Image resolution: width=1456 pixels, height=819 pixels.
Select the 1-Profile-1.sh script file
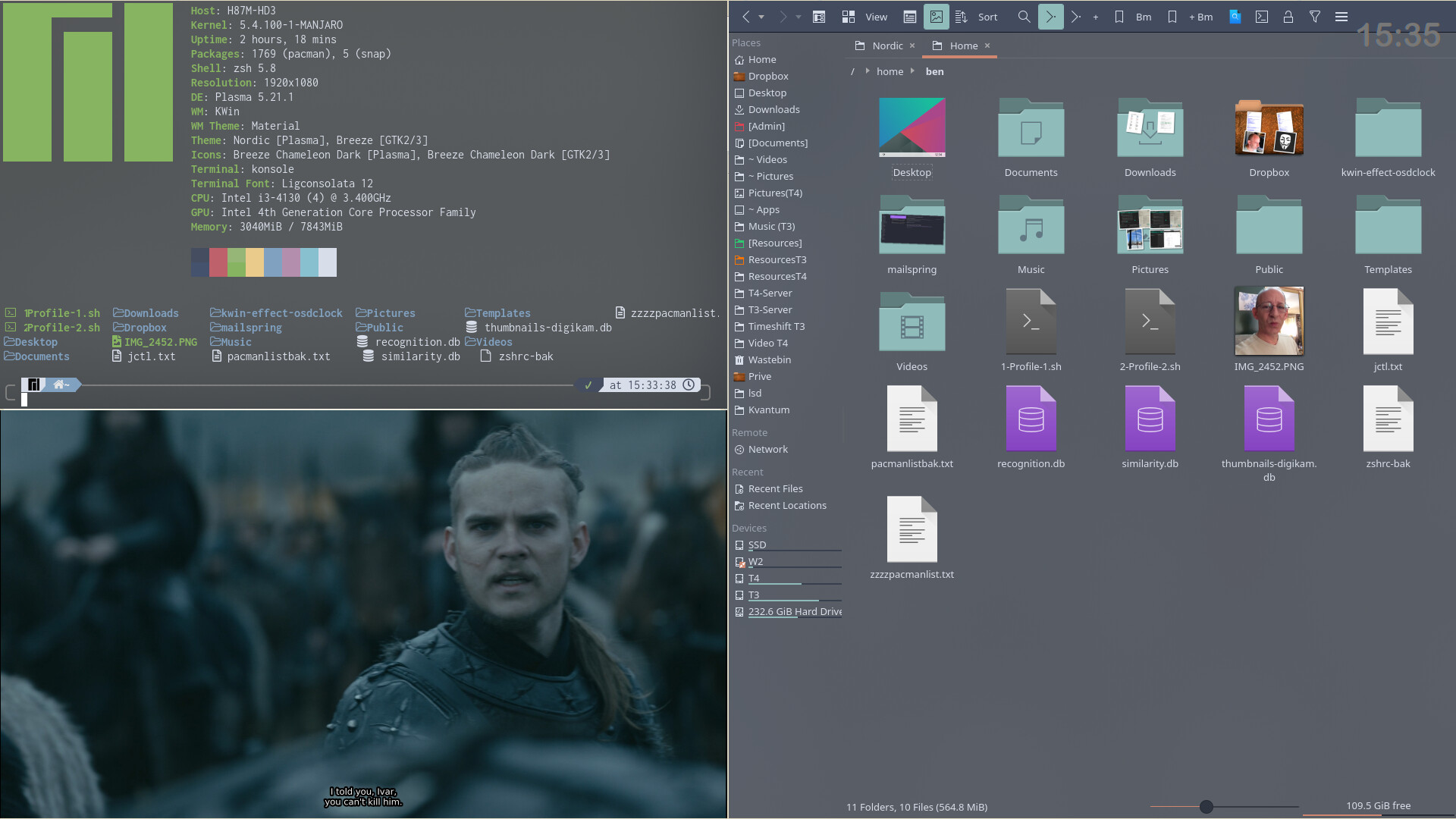click(x=1031, y=322)
